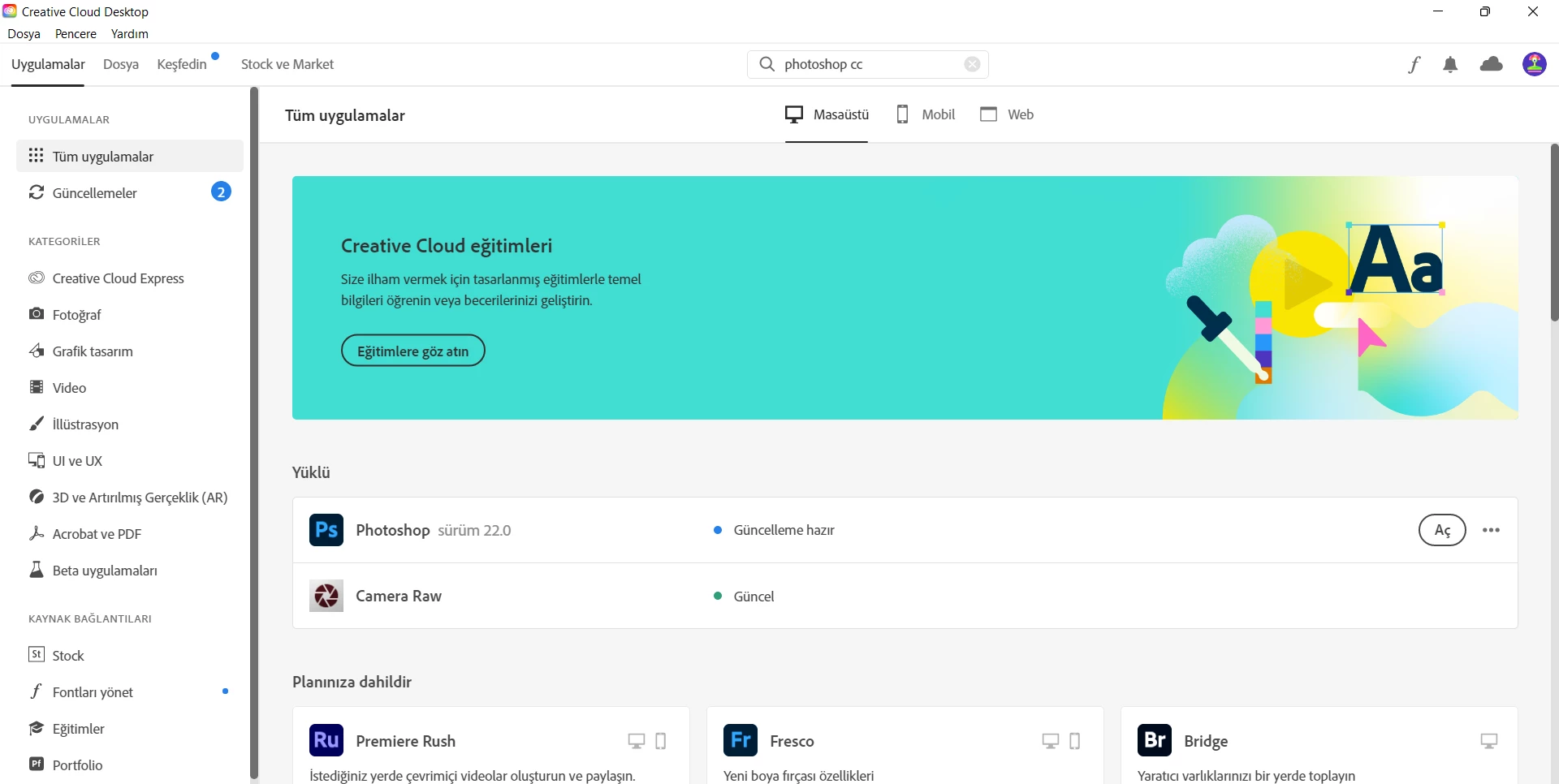Open cloud activity icon

1491,64
